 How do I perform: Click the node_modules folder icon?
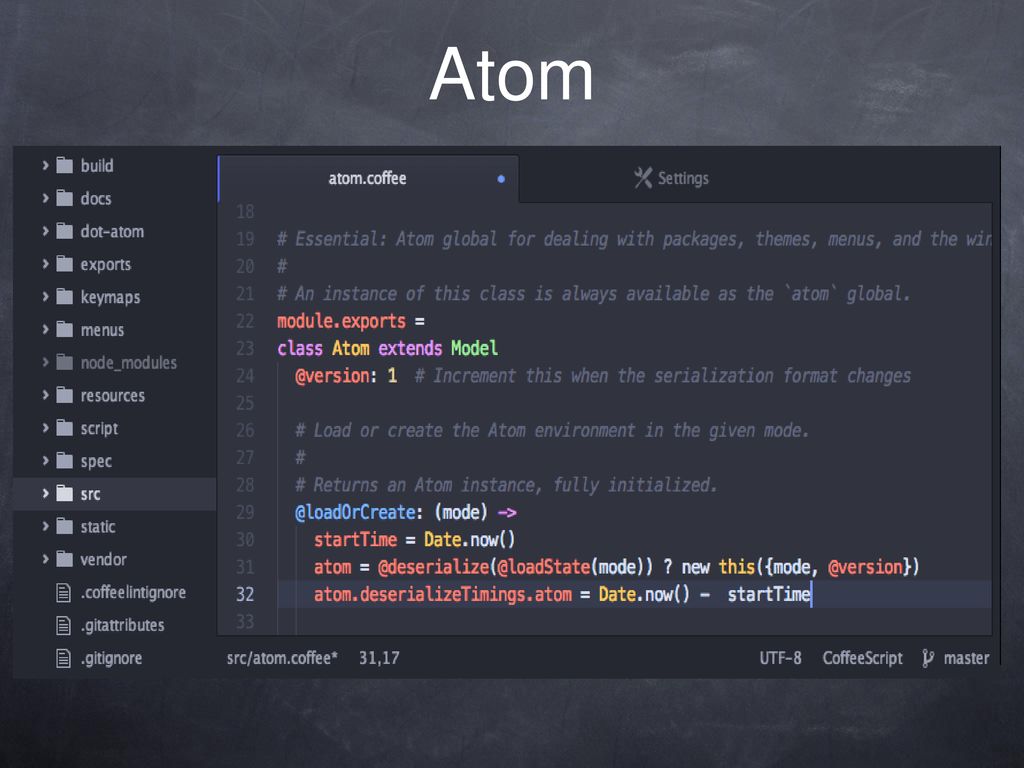[x=65, y=362]
